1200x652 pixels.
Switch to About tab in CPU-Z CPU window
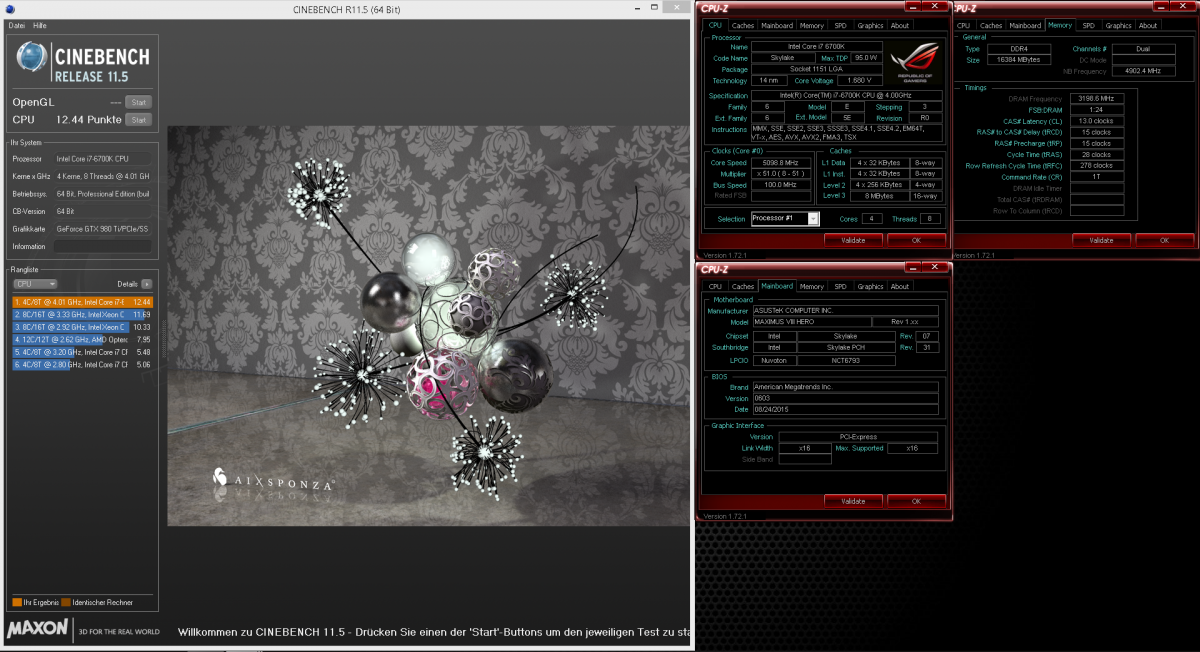[x=900, y=25]
